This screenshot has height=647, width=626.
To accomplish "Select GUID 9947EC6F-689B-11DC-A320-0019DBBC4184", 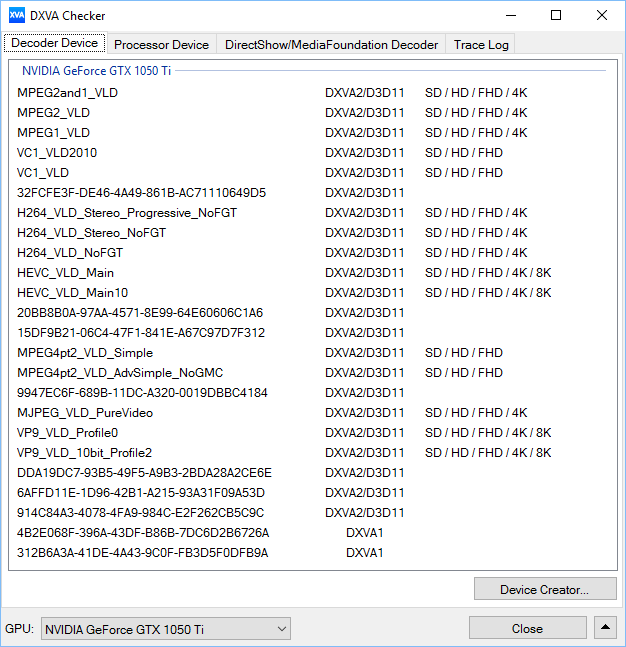I will (142, 393).
